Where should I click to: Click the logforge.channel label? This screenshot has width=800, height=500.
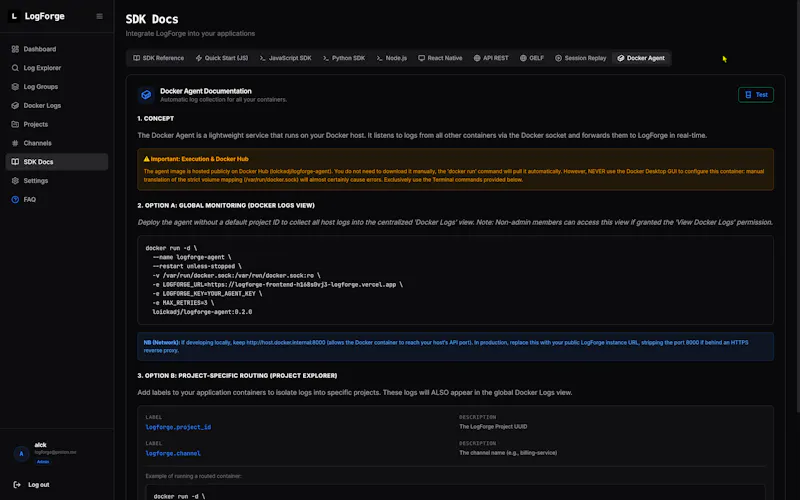[173, 454]
